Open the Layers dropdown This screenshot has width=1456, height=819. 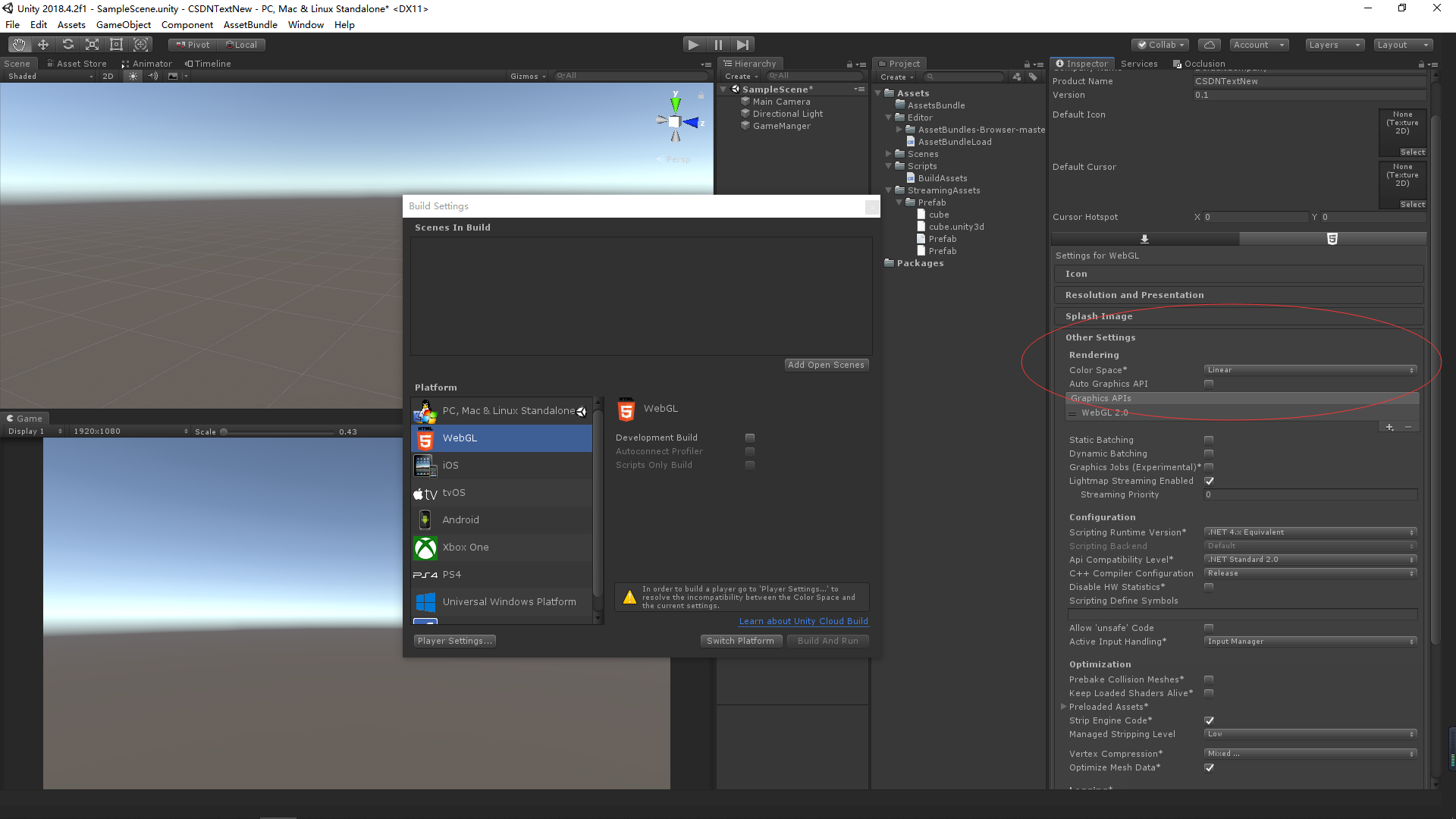(x=1335, y=45)
